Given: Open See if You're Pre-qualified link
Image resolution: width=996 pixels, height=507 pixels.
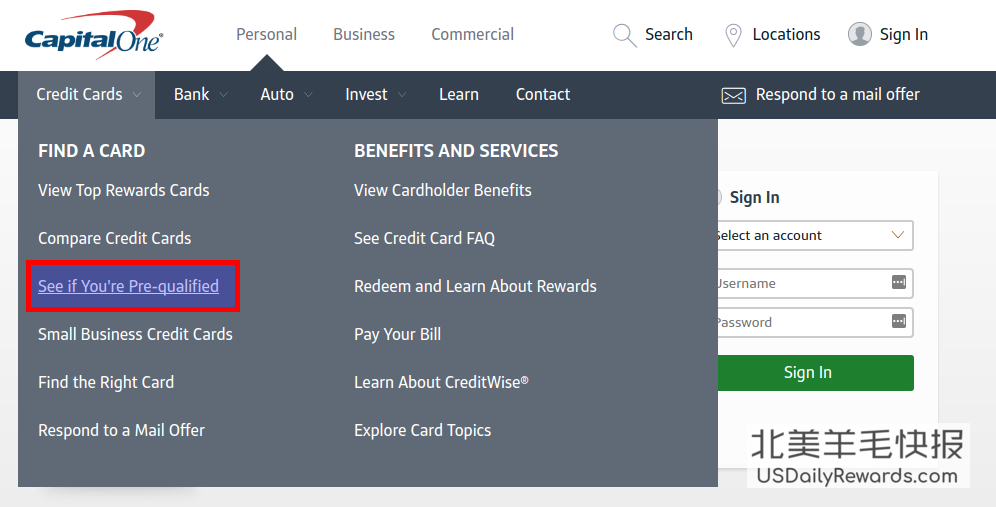Looking at the screenshot, I should pyautogui.click(x=128, y=286).
